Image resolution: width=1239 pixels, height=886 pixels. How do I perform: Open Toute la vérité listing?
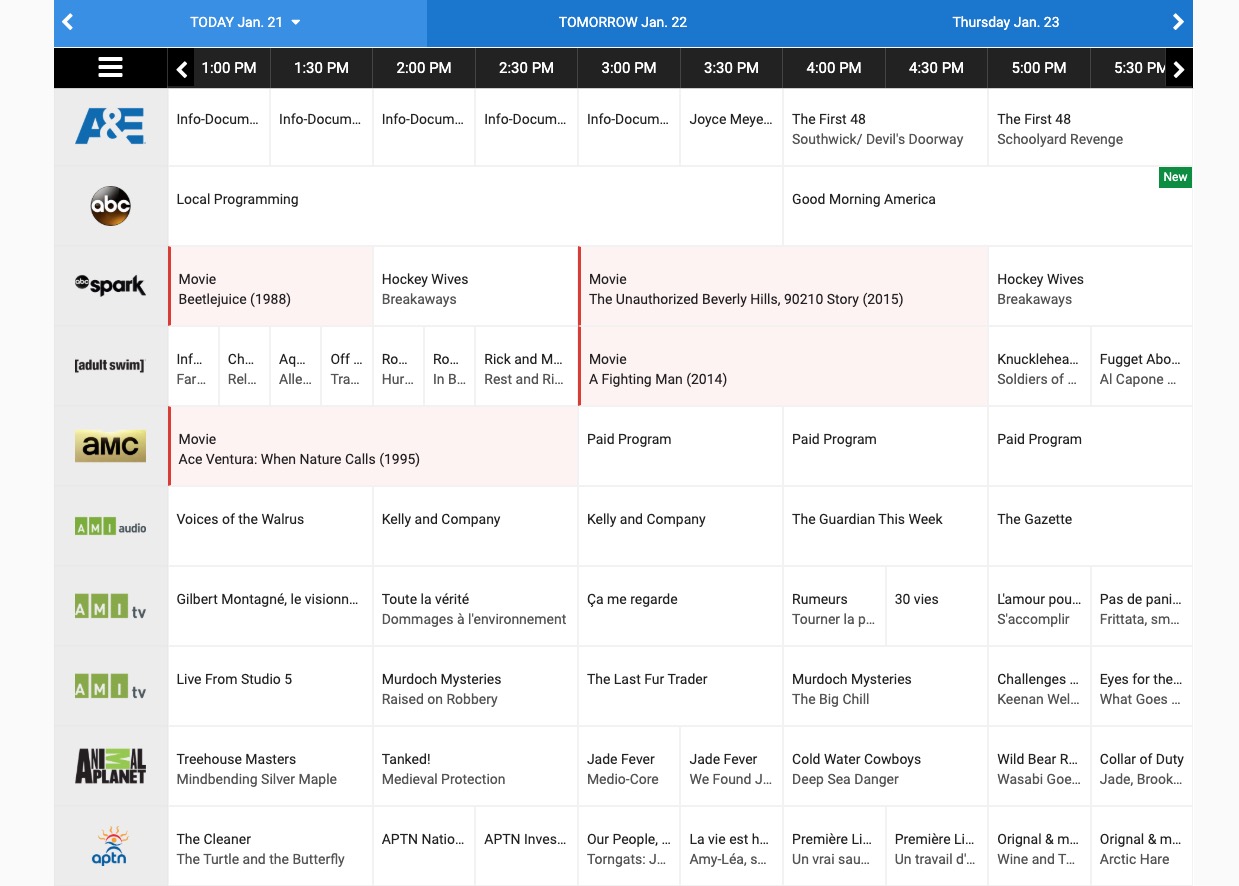tap(475, 606)
